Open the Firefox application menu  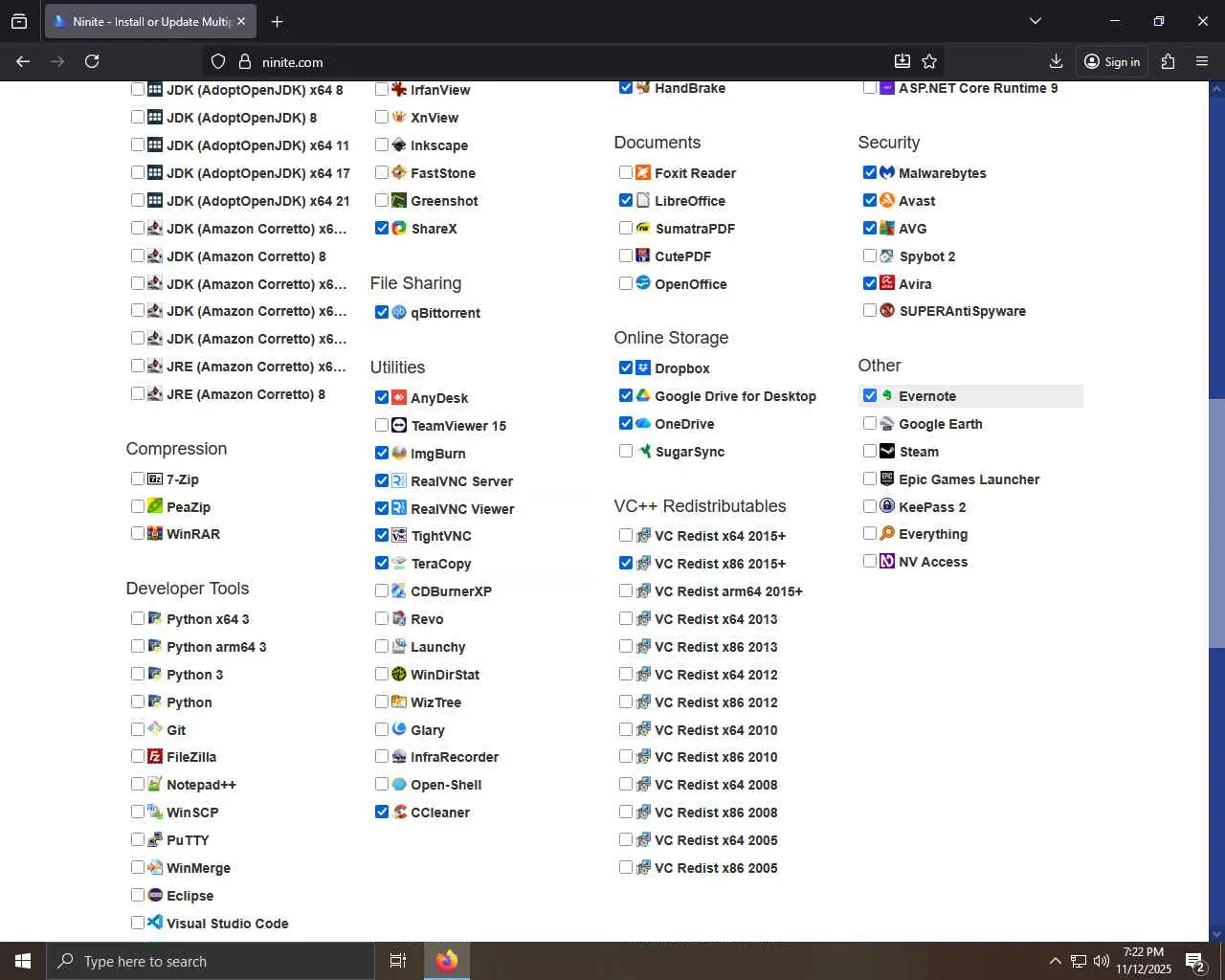pos(1202,61)
